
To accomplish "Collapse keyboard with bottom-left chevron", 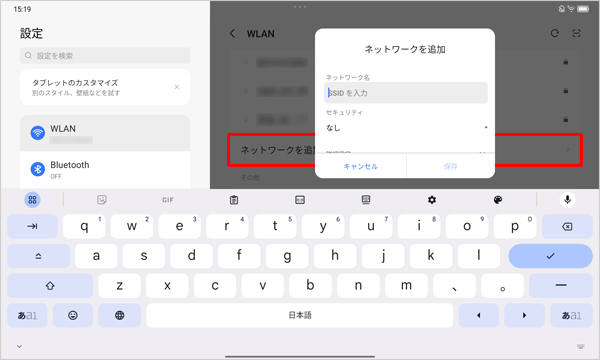I will tap(20, 347).
